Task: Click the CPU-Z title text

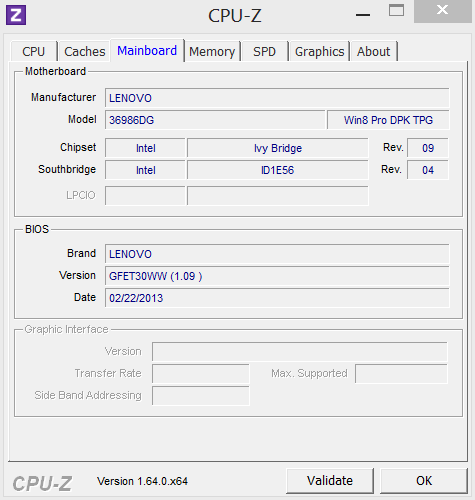Action: coord(235,15)
